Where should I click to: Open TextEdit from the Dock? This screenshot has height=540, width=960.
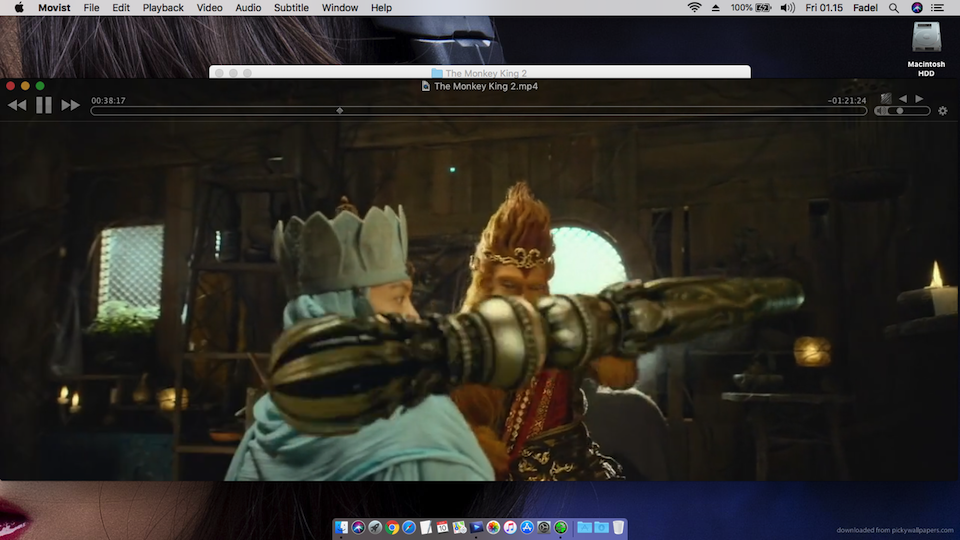426,527
